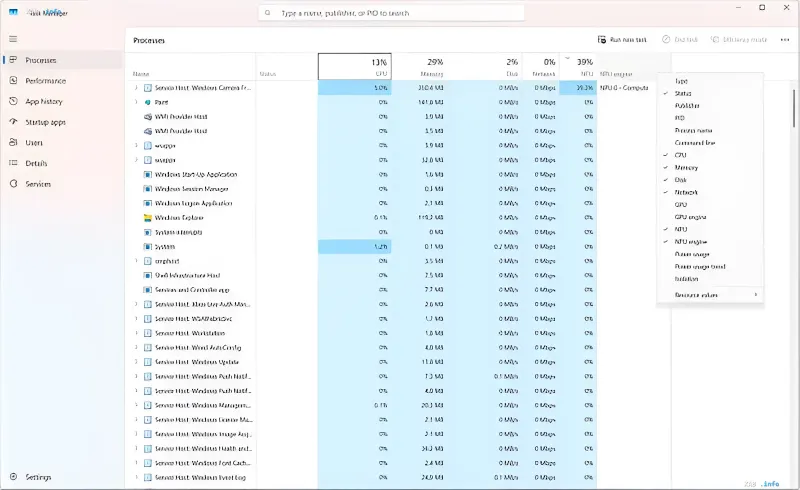Image resolution: width=800 pixels, height=490 pixels.
Task: Expand Service Host: Workstation row
Action: (136, 333)
